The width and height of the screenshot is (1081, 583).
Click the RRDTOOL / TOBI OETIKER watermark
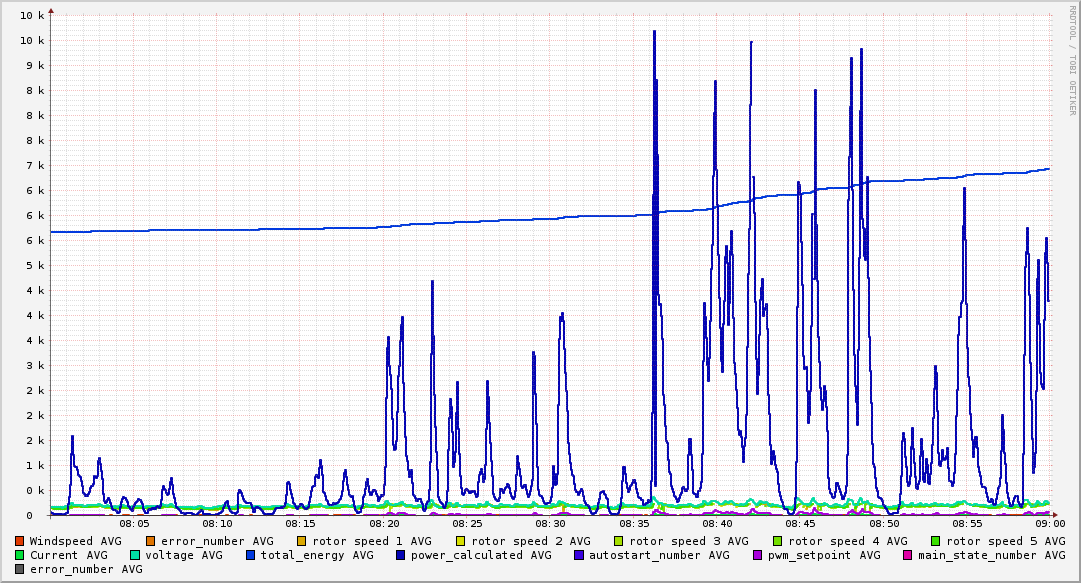pyautogui.click(x=1073, y=60)
